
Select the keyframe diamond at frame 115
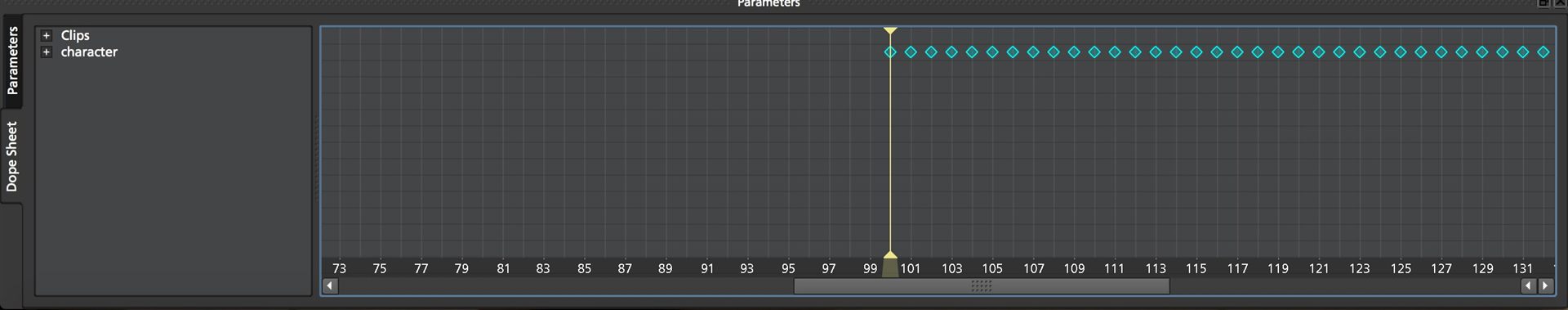[x=1196, y=52]
